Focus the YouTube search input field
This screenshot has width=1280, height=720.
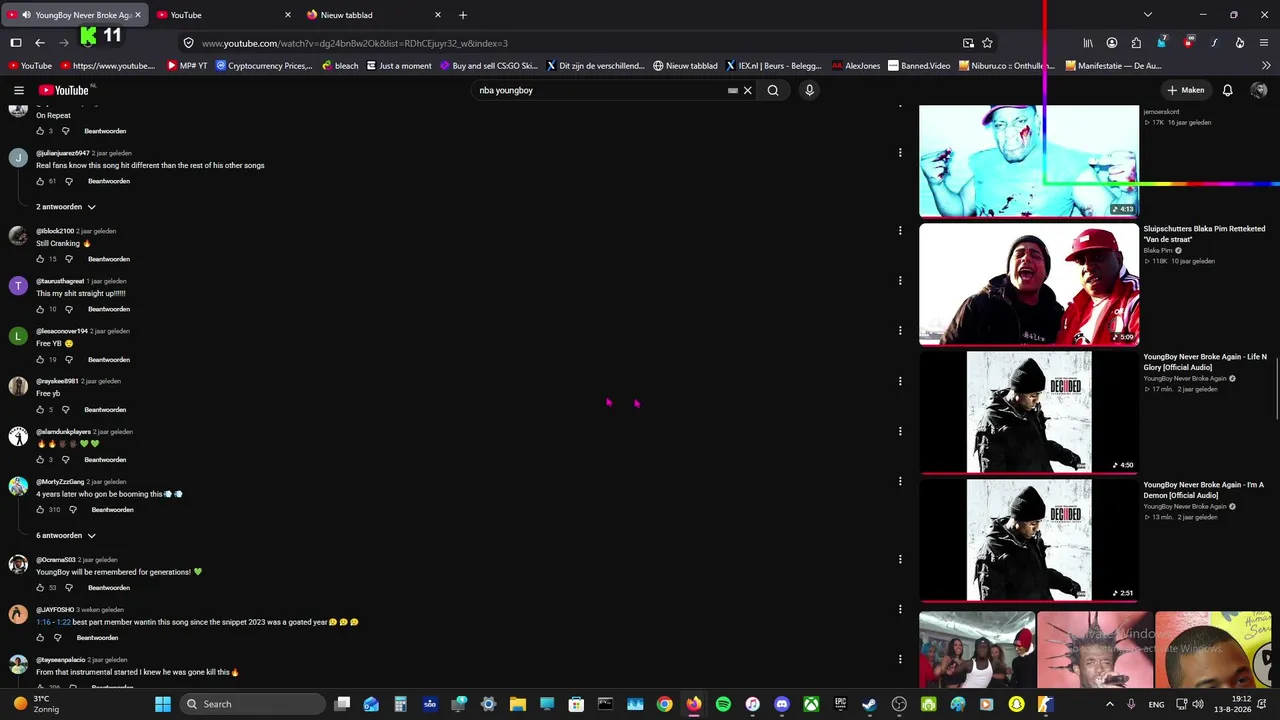[x=600, y=90]
